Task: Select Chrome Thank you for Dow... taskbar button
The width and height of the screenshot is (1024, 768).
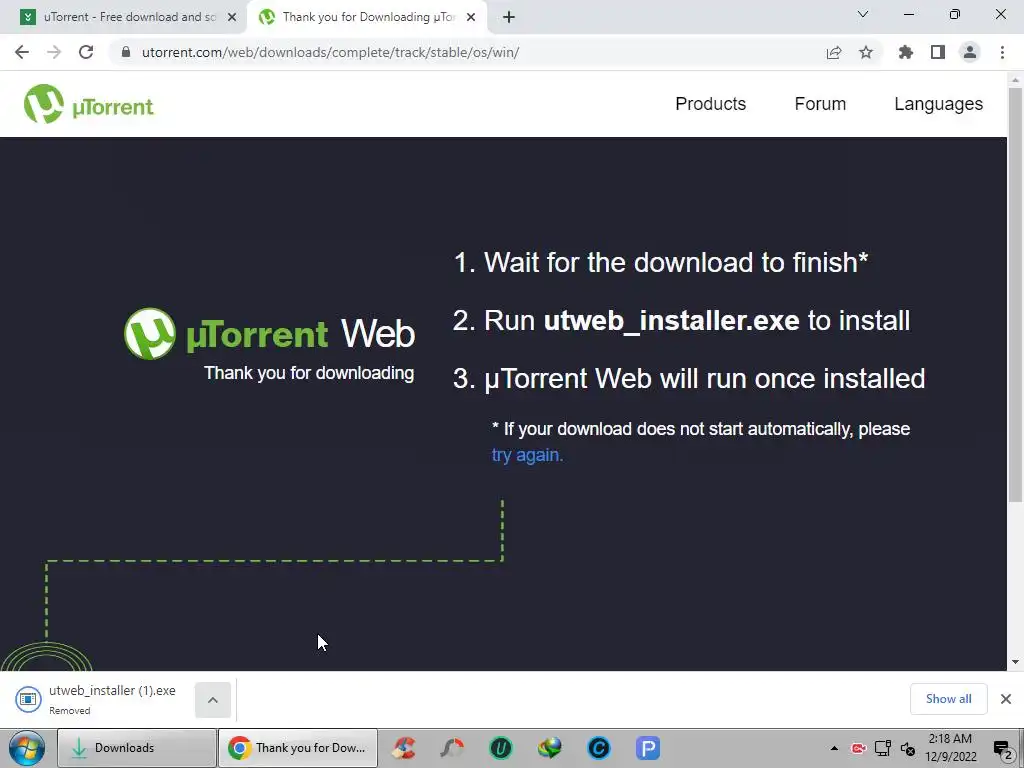Action: tap(298, 748)
